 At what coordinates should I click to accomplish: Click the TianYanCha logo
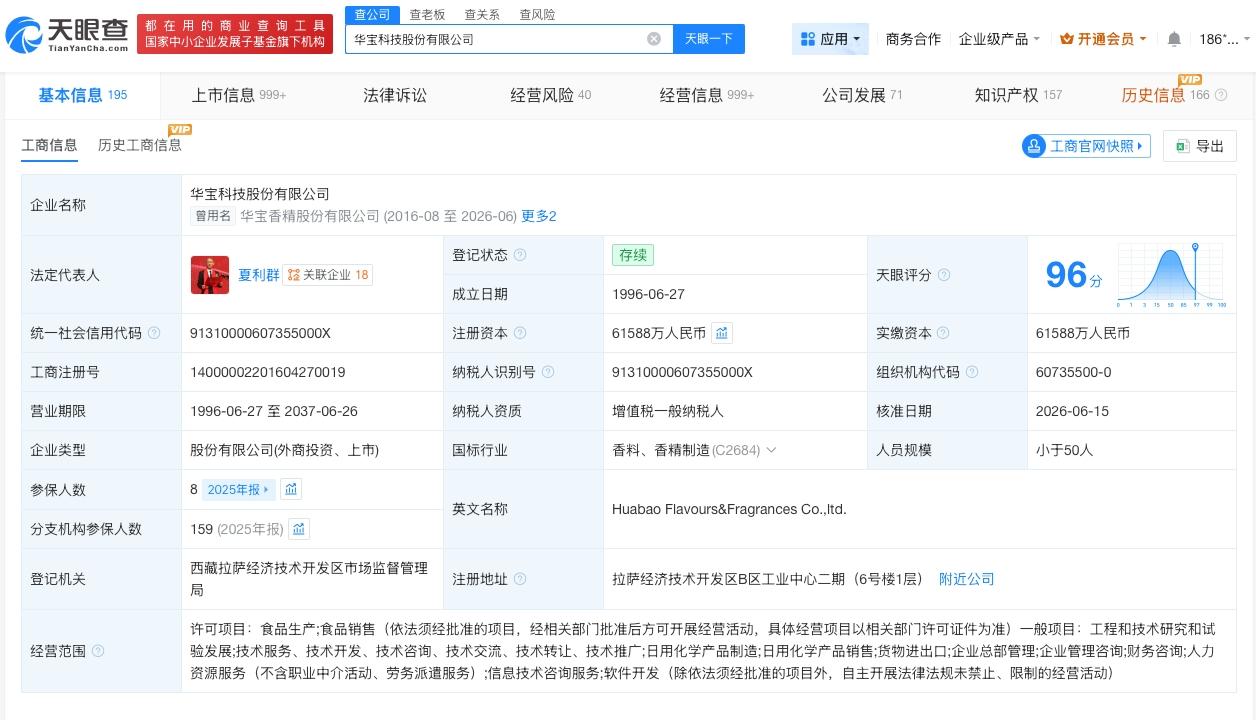pyautogui.click(x=67, y=36)
